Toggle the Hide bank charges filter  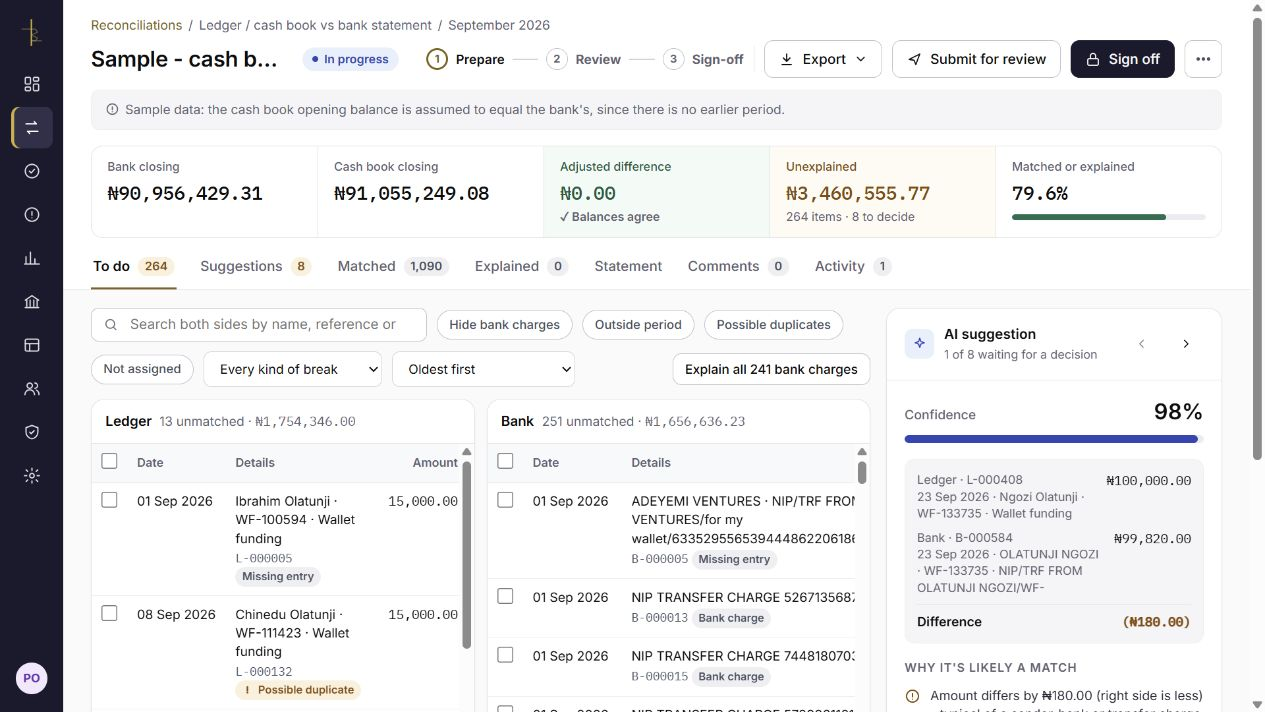(505, 324)
